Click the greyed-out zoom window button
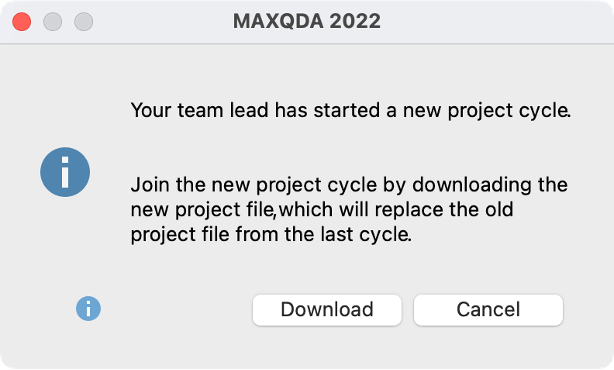This screenshot has height=370, width=614. tap(83, 22)
